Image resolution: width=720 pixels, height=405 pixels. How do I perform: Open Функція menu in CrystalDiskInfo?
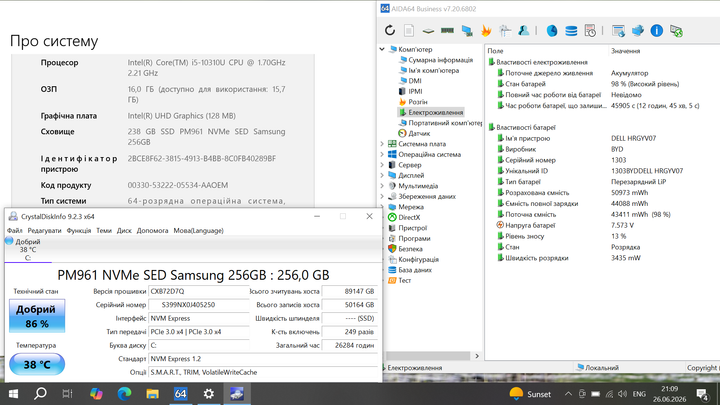tap(79, 231)
